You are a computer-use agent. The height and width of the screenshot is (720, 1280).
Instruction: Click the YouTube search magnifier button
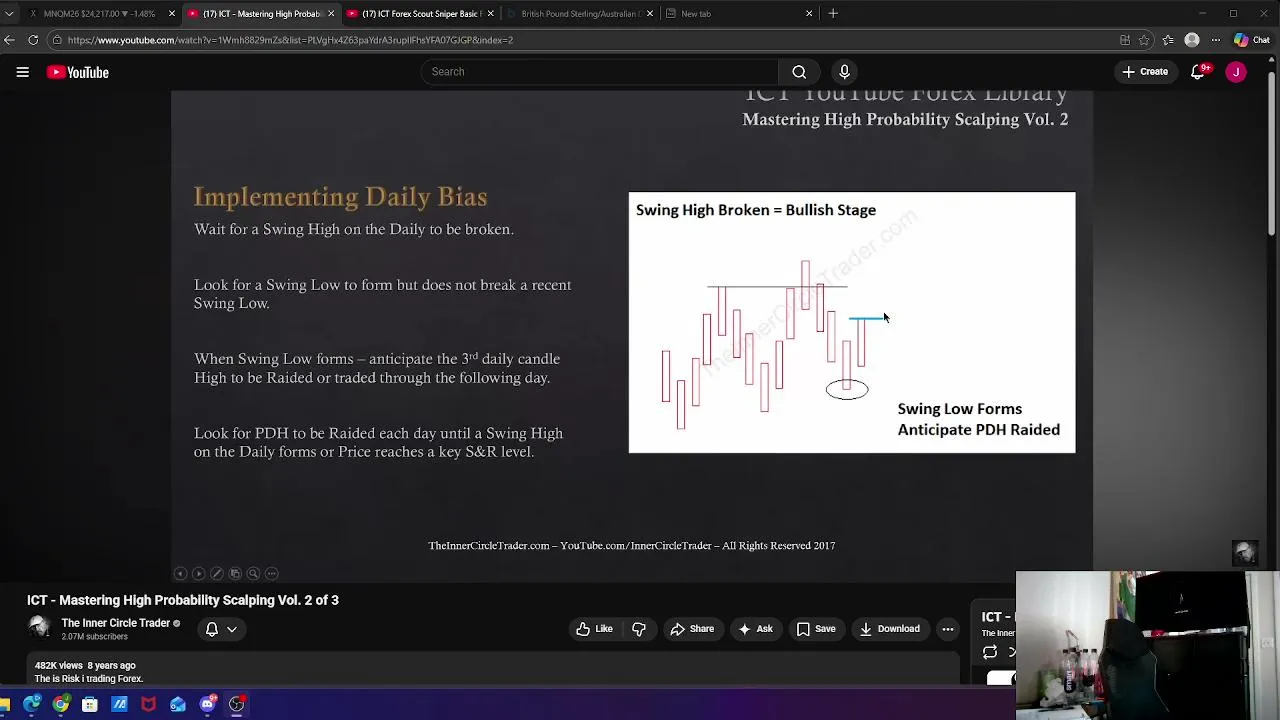pos(799,72)
